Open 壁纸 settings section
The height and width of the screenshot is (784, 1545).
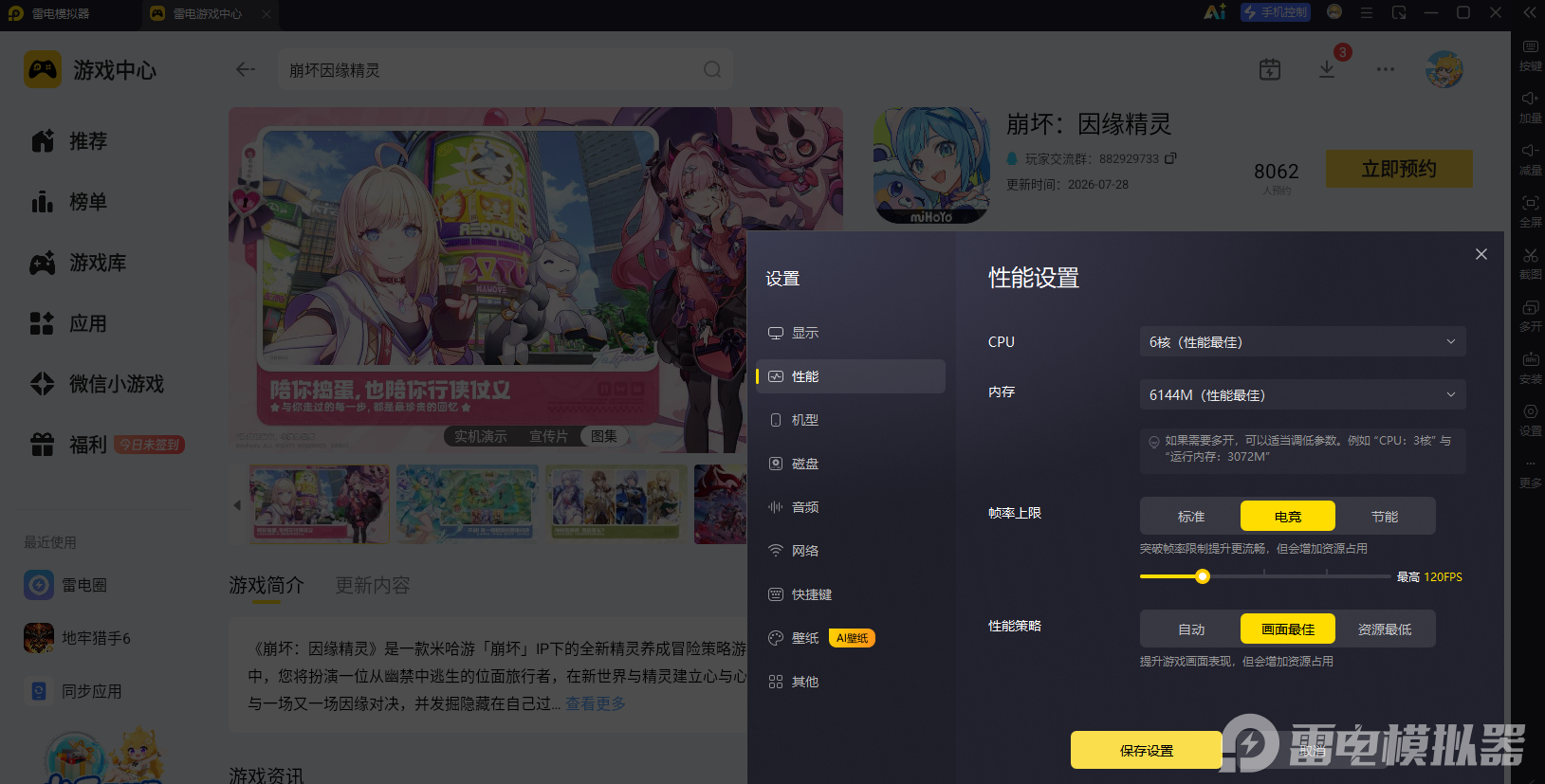pyautogui.click(x=851, y=638)
